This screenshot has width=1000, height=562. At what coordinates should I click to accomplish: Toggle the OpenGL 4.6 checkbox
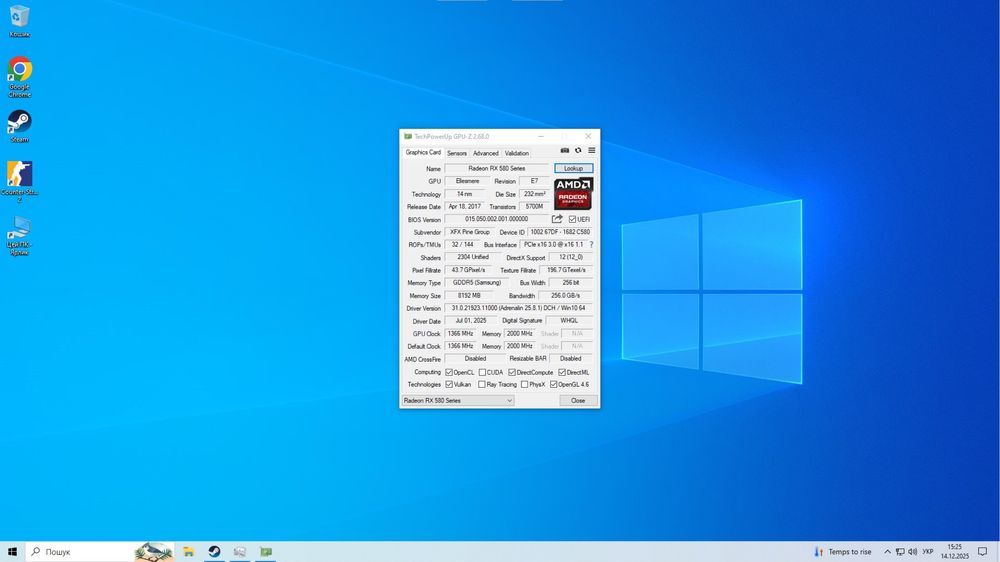554,385
